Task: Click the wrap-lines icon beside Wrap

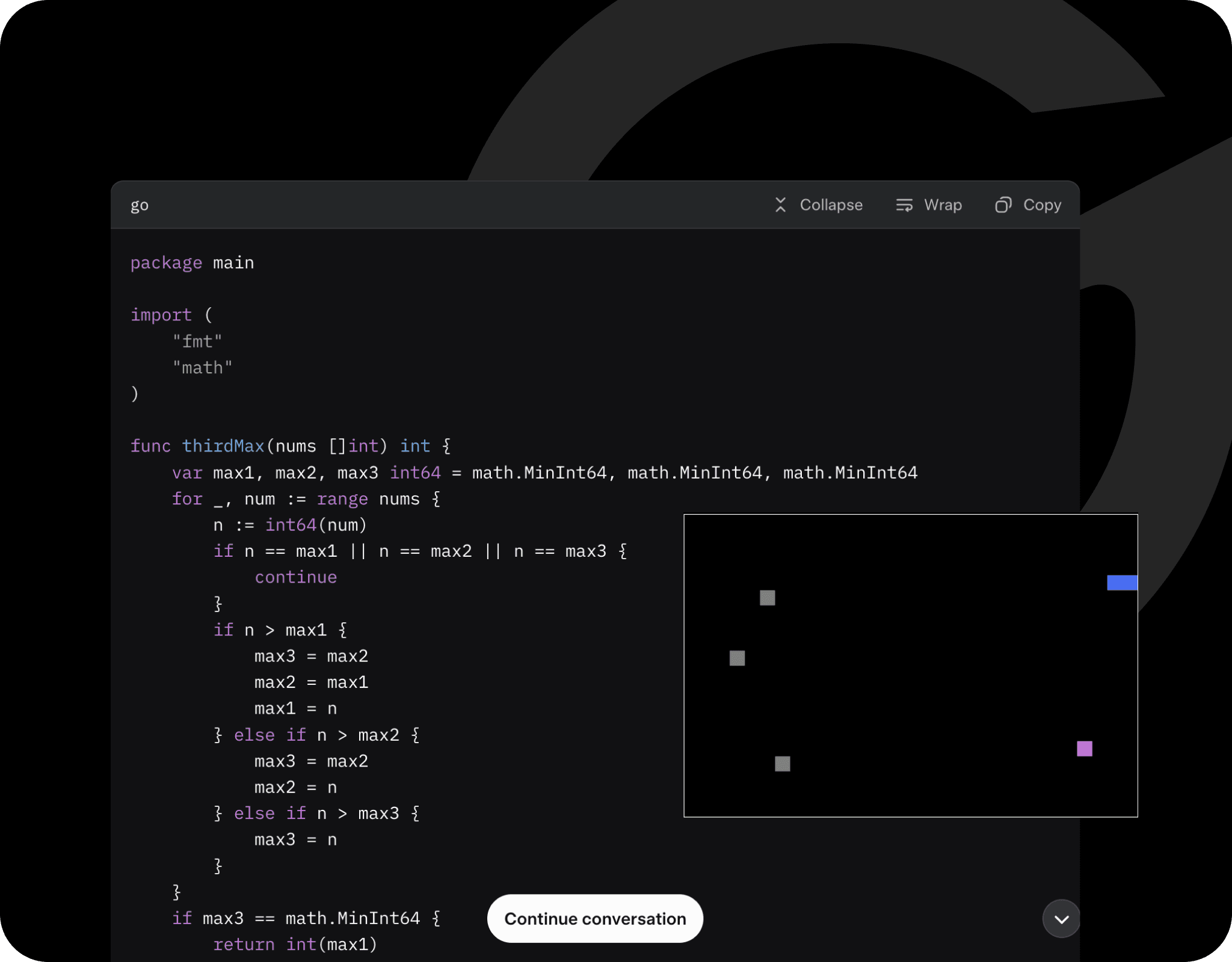Action: click(x=904, y=205)
